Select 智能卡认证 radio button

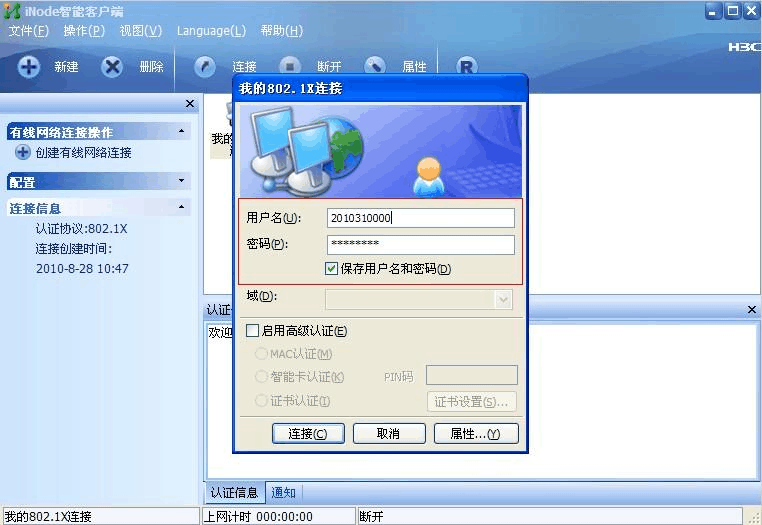(261, 376)
